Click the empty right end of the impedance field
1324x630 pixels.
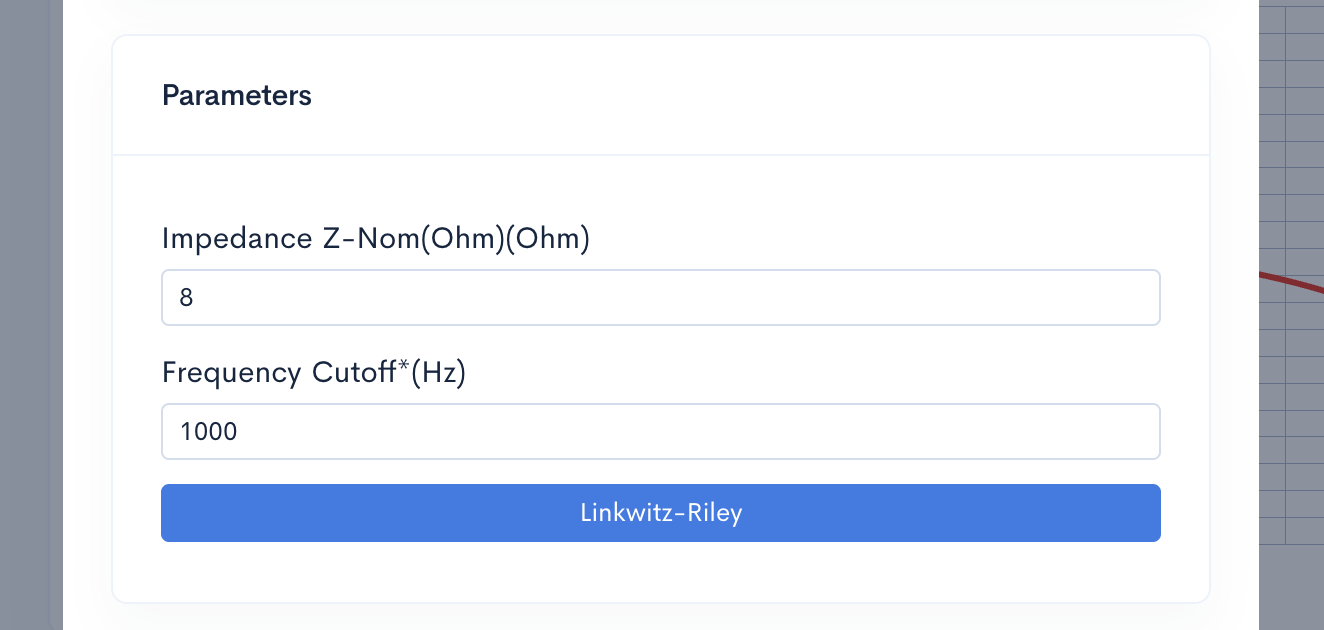click(1100, 298)
